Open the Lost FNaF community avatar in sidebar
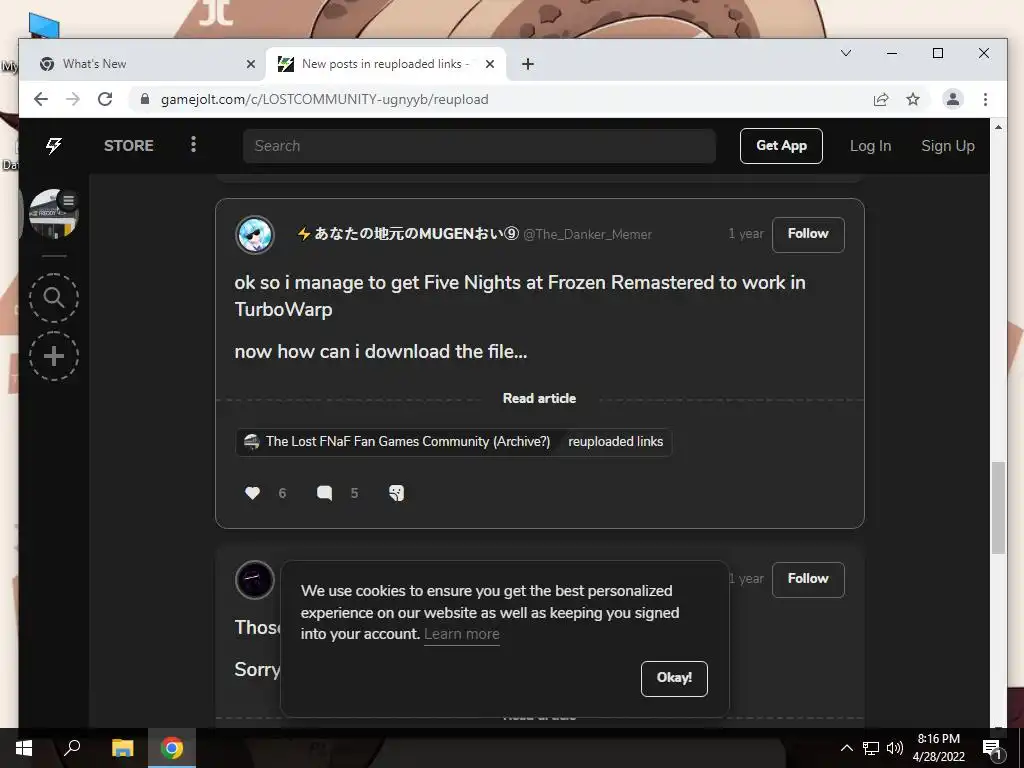This screenshot has width=1024, height=768. click(54, 214)
